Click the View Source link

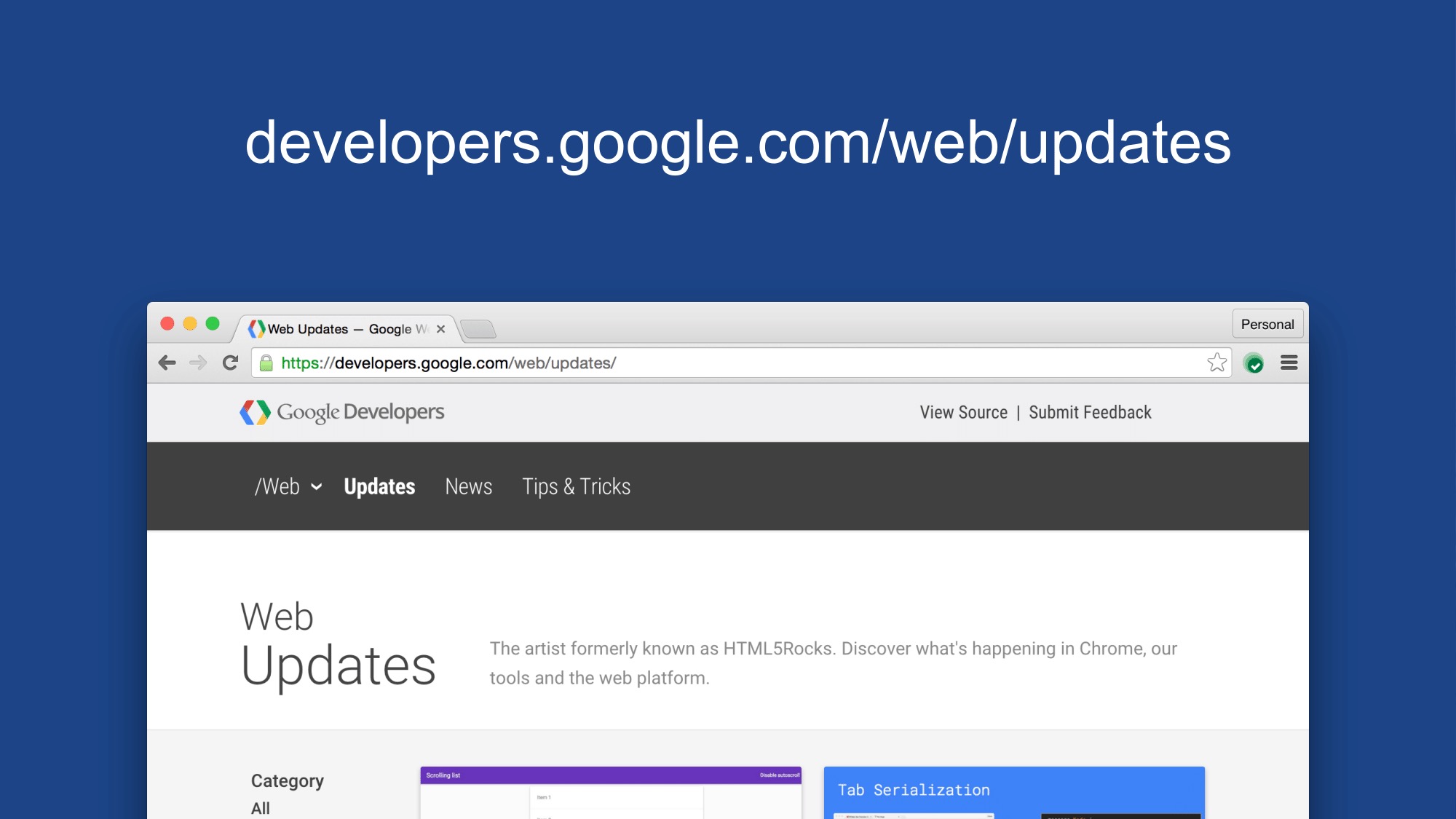click(963, 412)
